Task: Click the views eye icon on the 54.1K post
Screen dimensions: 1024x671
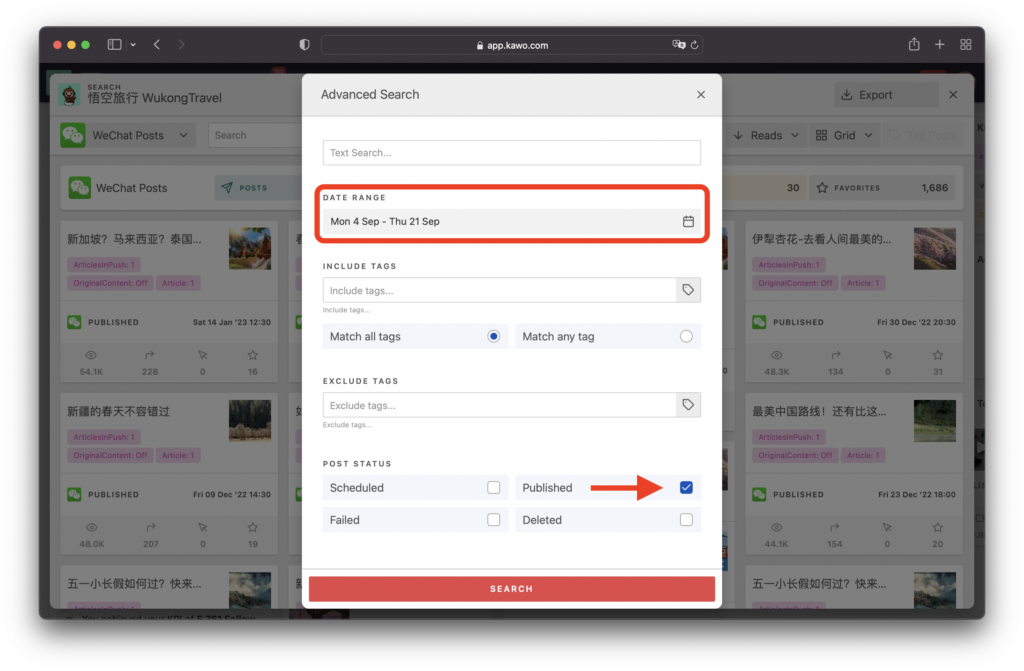Action: coord(91,355)
